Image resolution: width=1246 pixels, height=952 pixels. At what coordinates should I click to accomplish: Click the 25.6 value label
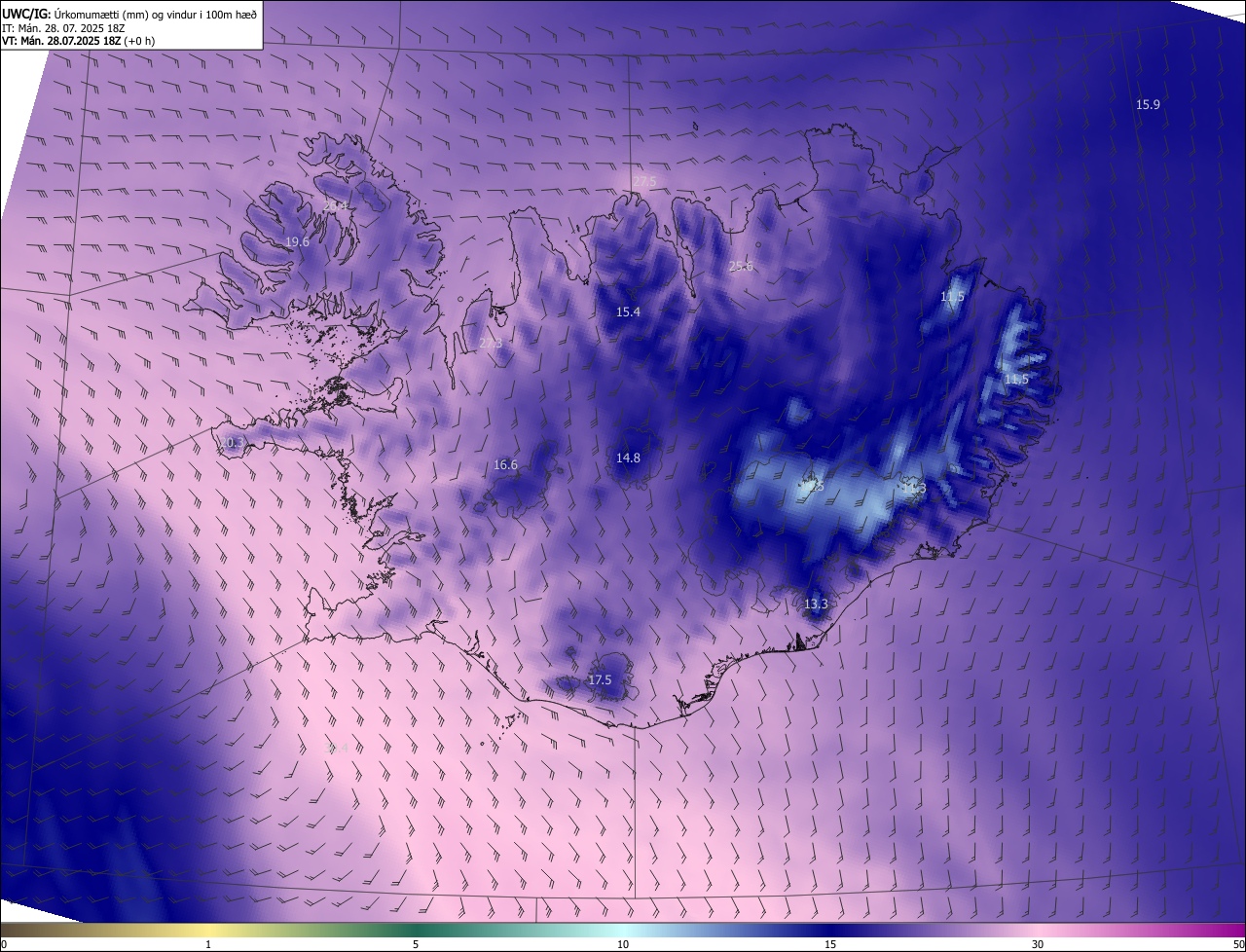(741, 266)
